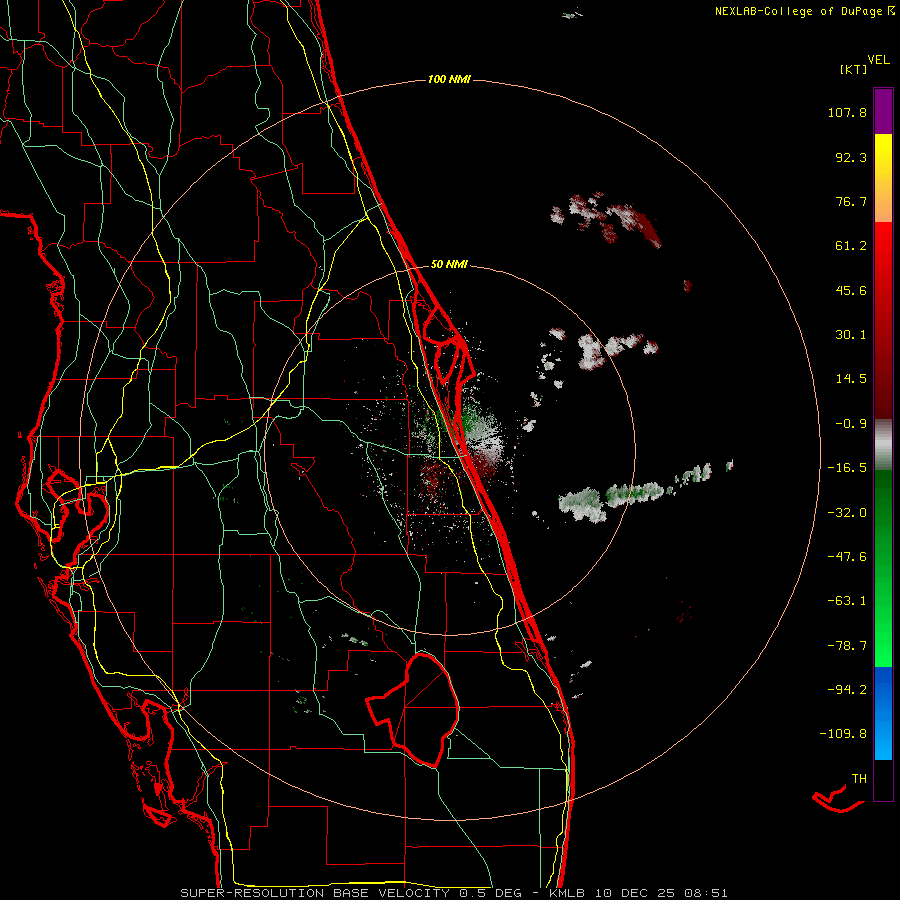Image resolution: width=900 pixels, height=900 pixels.
Task: Select the -16.5 scale value
Action: pyautogui.click(x=847, y=468)
